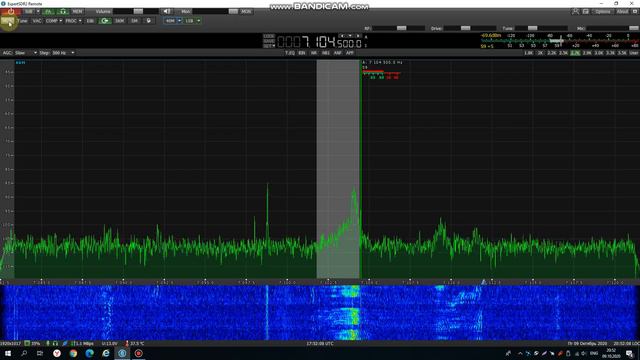Screen dimensions: 640x360
Task: Click the S-meter signal scale
Action: pyautogui.click(x=559, y=41)
